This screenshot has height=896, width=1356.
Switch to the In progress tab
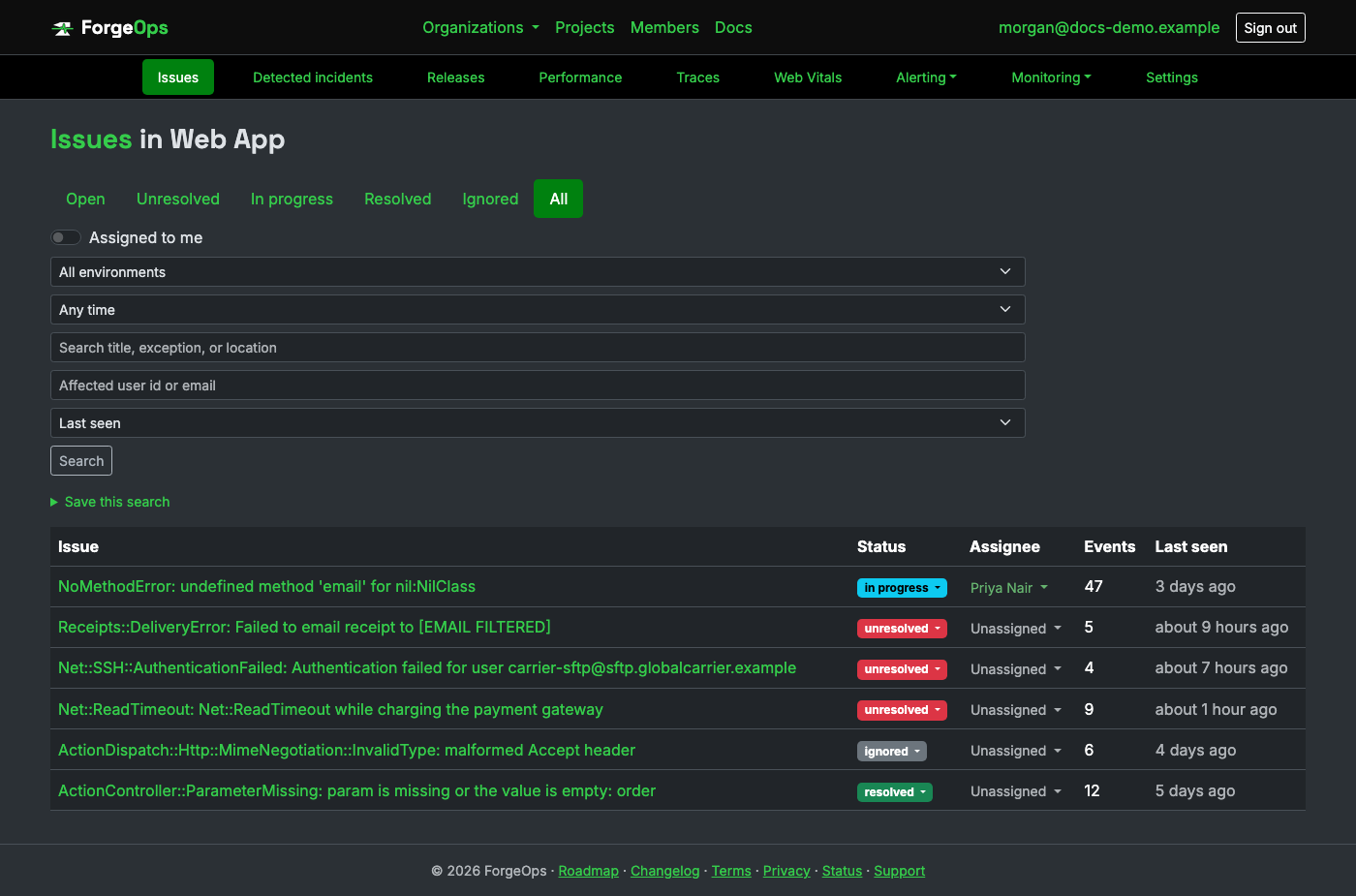click(x=292, y=199)
